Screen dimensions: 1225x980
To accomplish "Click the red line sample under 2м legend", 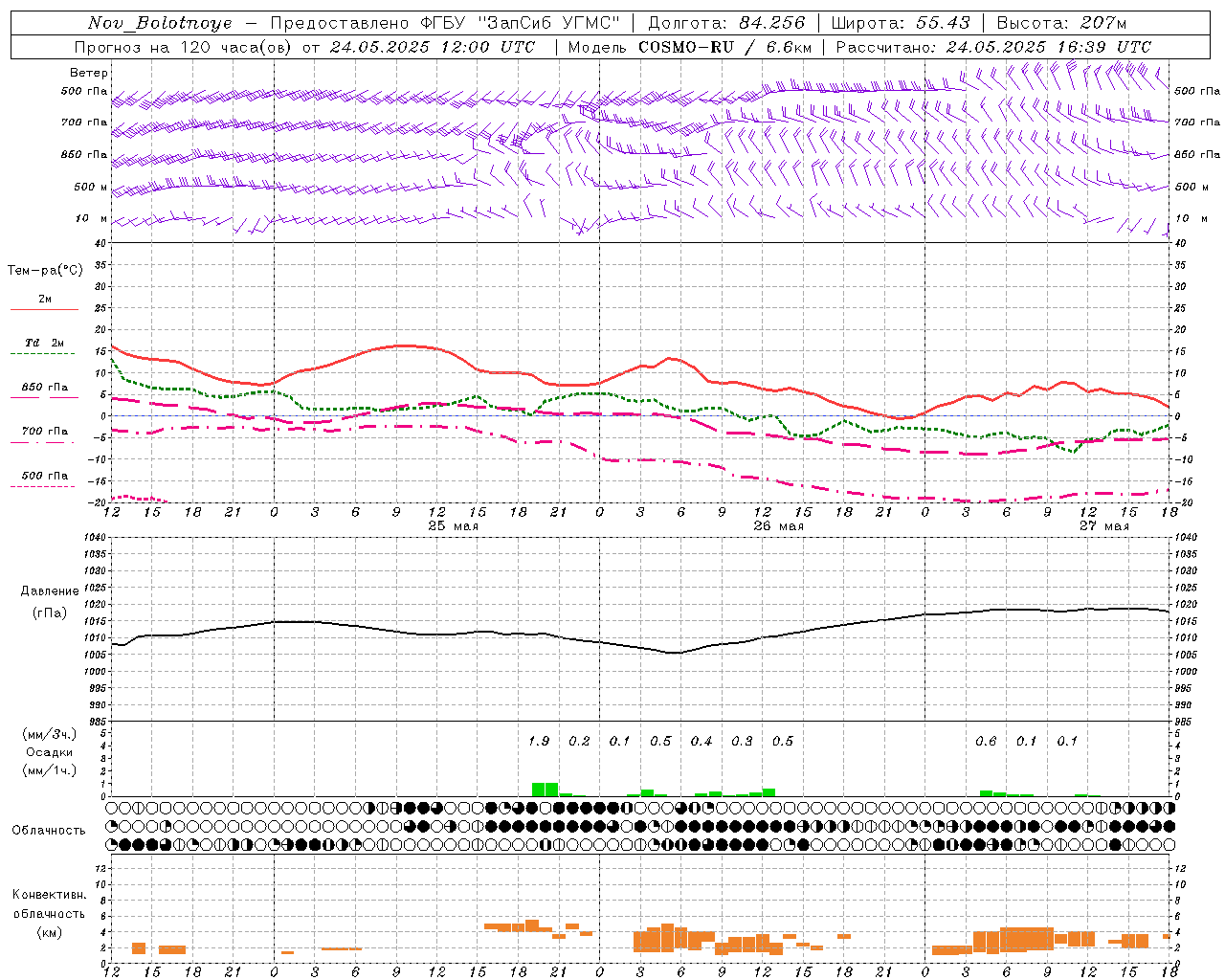I will [44, 310].
